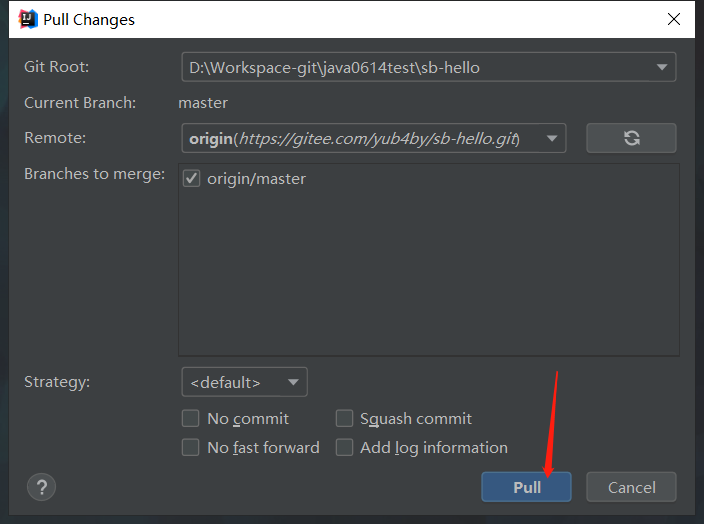Enable the origin/master branch checkbox
Image resolution: width=704 pixels, height=524 pixels.
click(x=192, y=179)
